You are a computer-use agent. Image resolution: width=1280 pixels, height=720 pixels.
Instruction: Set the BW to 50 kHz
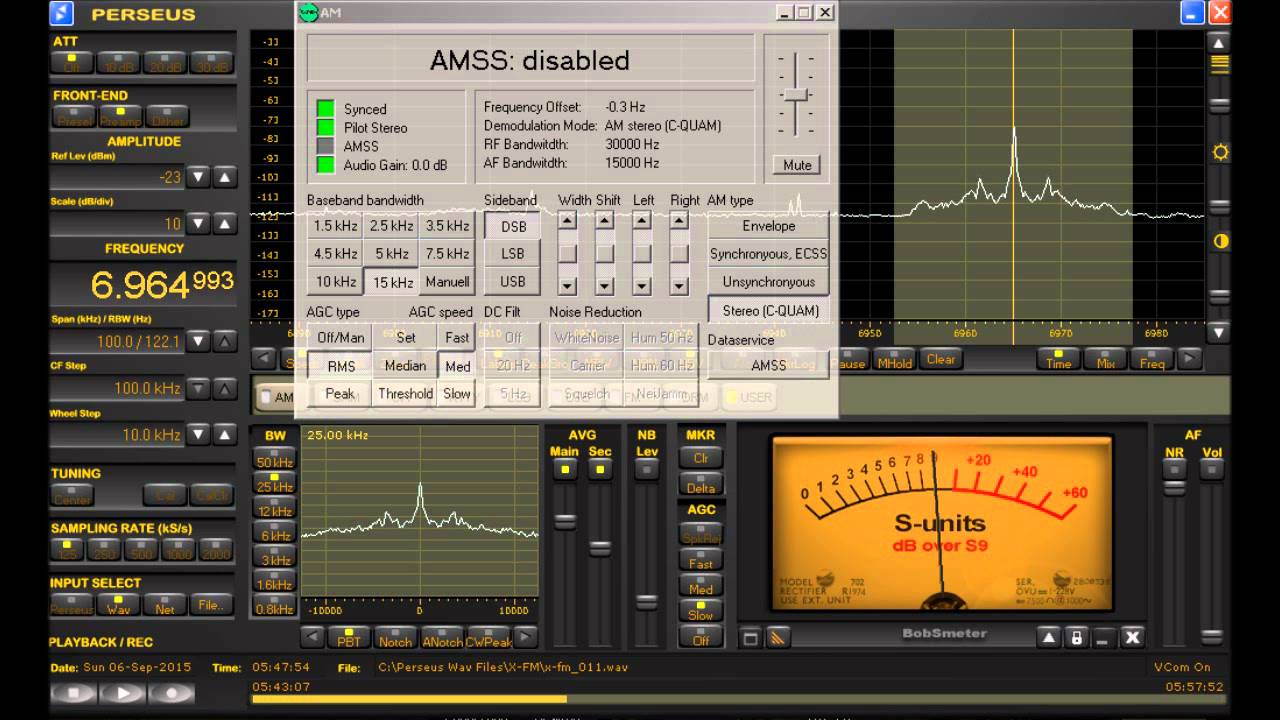click(x=274, y=460)
